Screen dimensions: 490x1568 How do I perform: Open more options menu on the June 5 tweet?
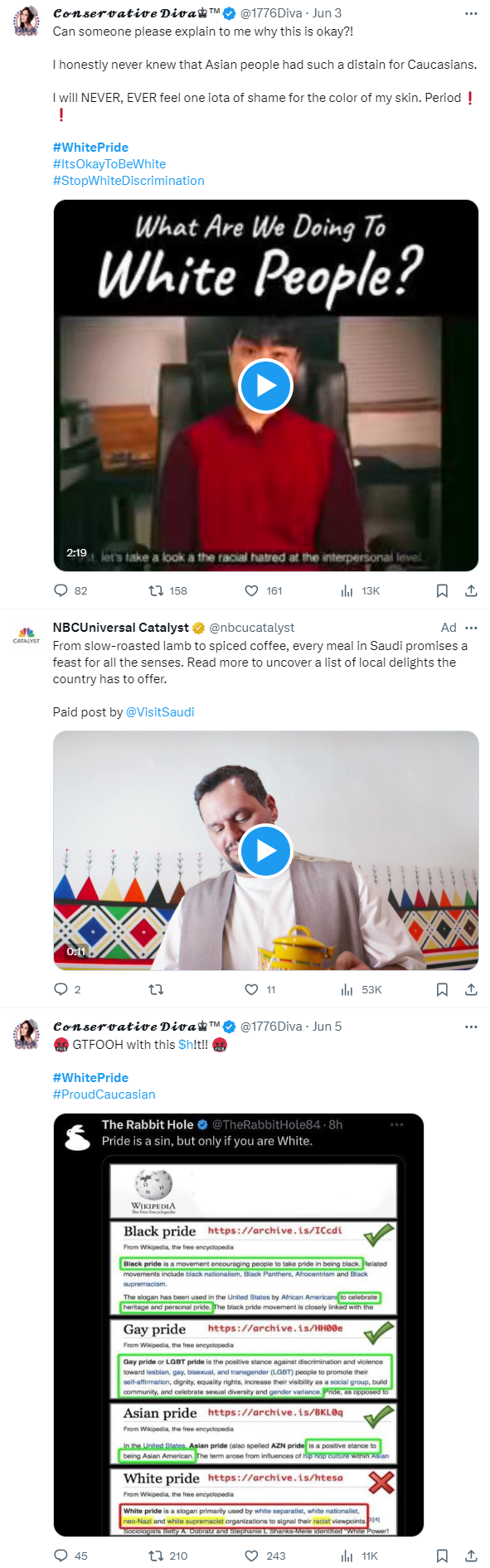pos(471,1026)
